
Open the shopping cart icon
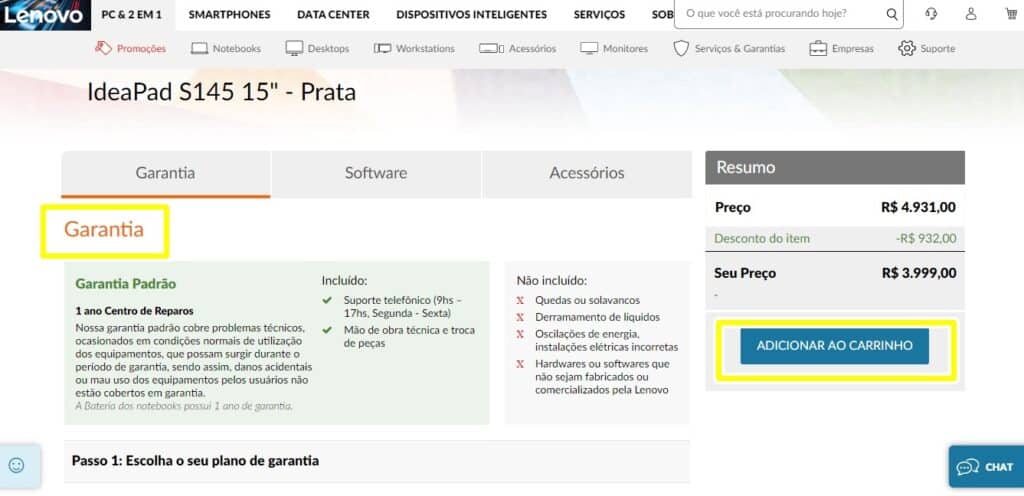pyautogui.click(x=1012, y=14)
